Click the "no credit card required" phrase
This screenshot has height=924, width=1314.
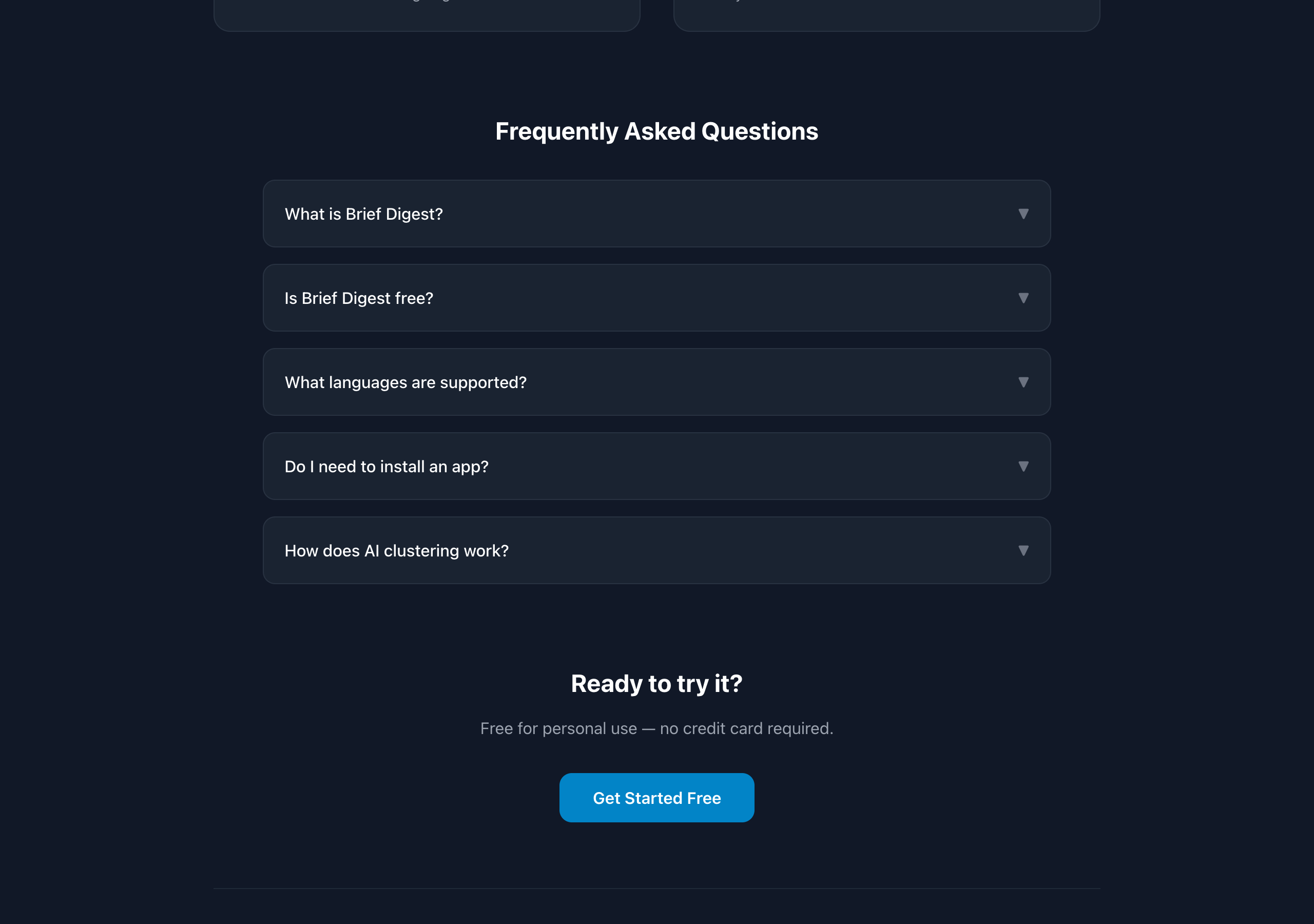[746, 728]
